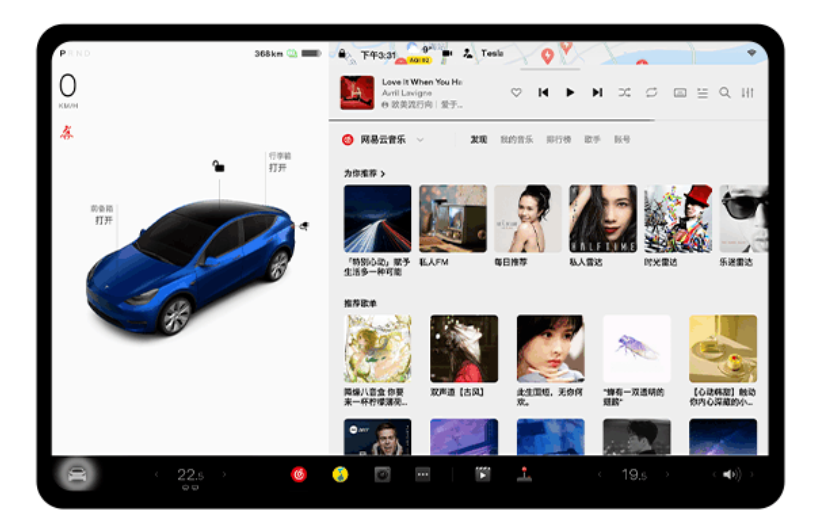This screenshot has width=814, height=529.
Task: Like the current song with heart icon
Action: click(516, 92)
